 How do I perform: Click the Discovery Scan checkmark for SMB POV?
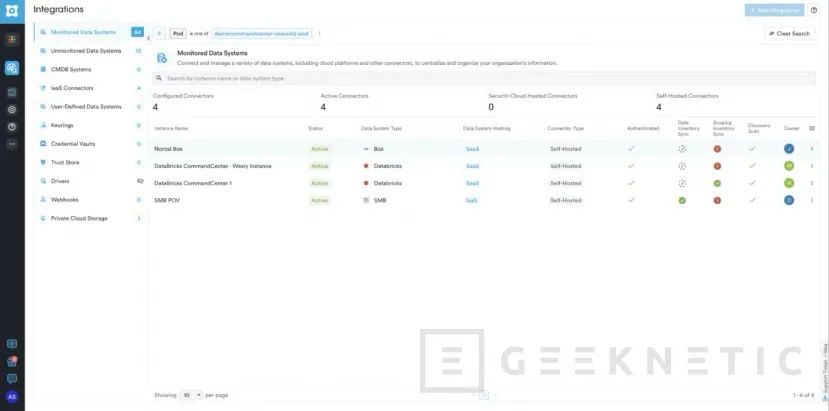[752, 200]
